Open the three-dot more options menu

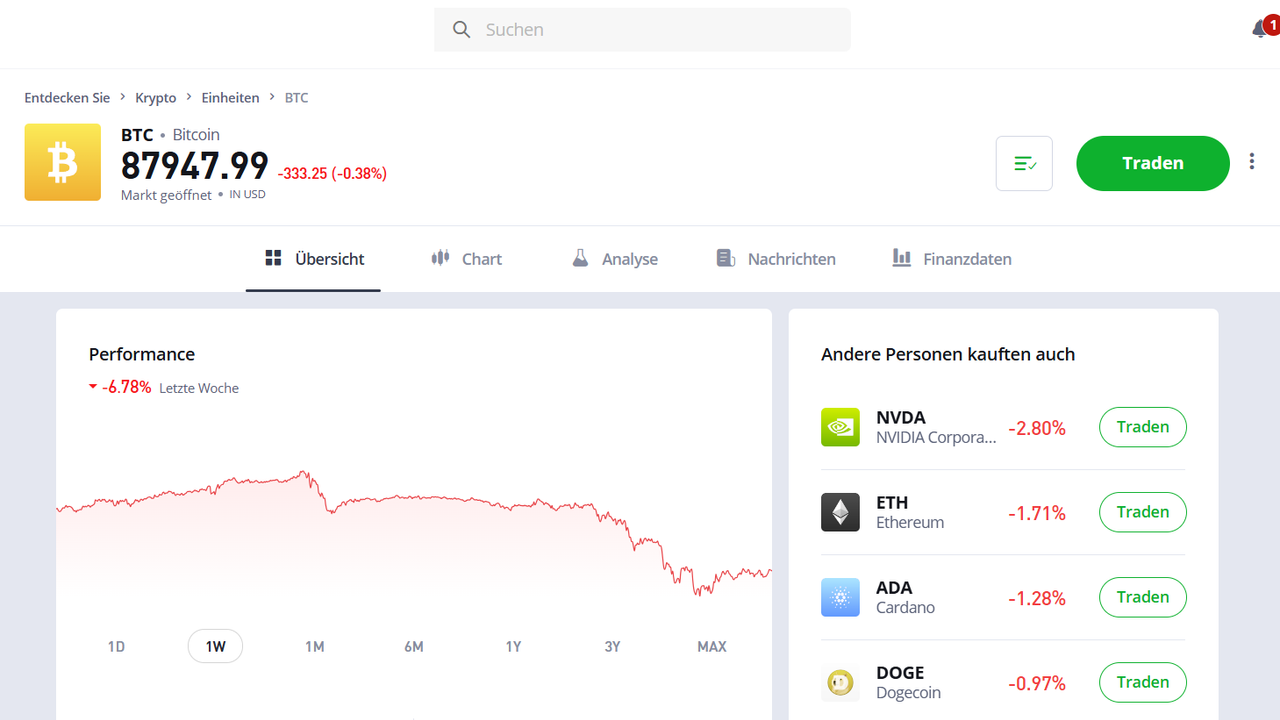1252,162
